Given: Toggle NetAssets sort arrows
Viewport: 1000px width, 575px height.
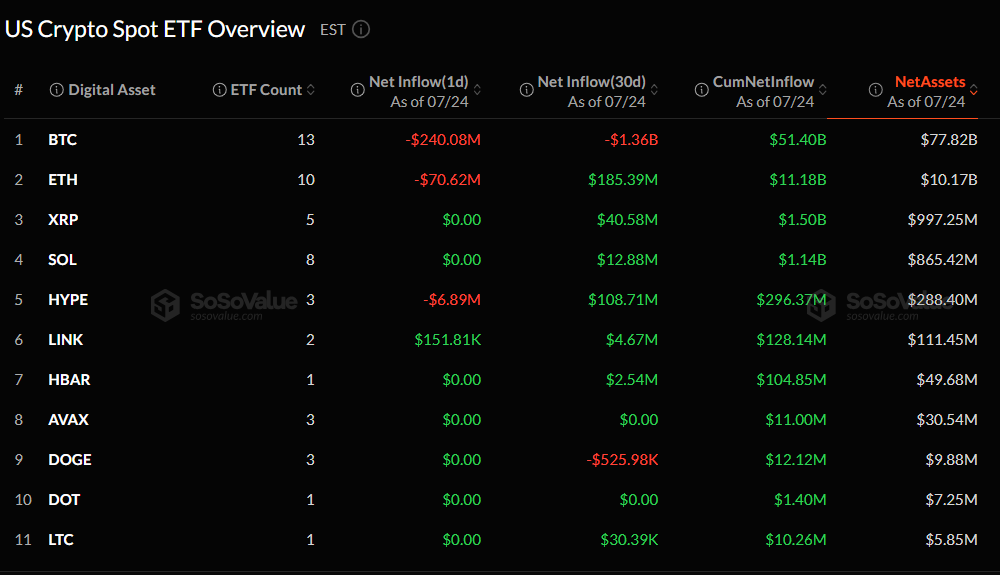Looking at the screenshot, I should click(x=974, y=90).
